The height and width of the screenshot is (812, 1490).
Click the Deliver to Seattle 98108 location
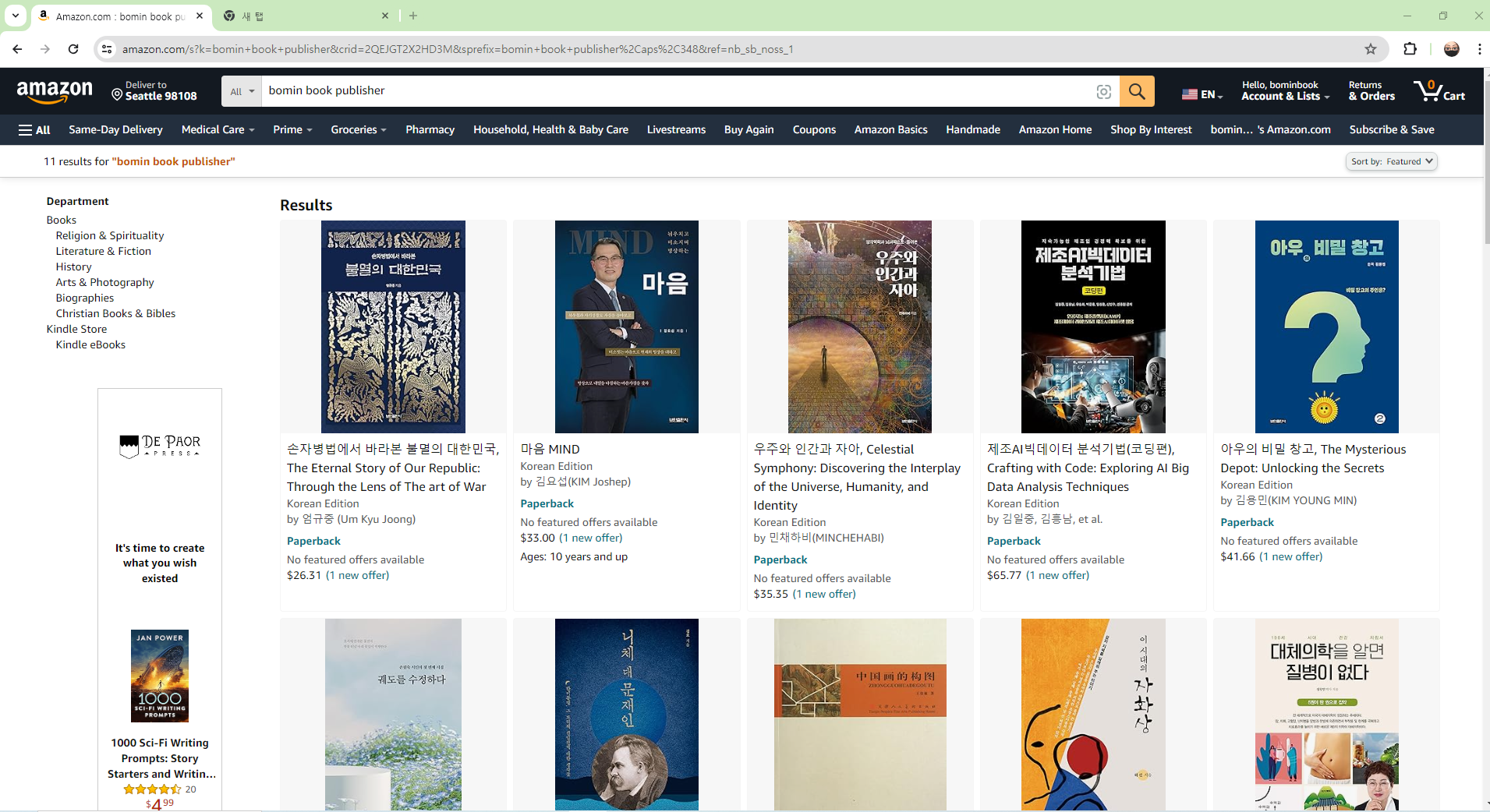point(154,91)
